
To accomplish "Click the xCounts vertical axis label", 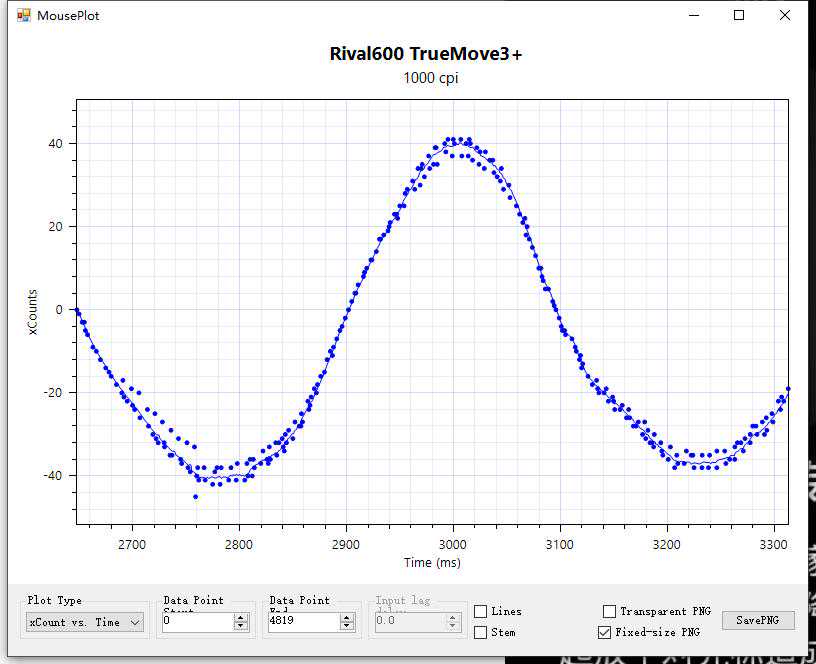I will point(32,312).
